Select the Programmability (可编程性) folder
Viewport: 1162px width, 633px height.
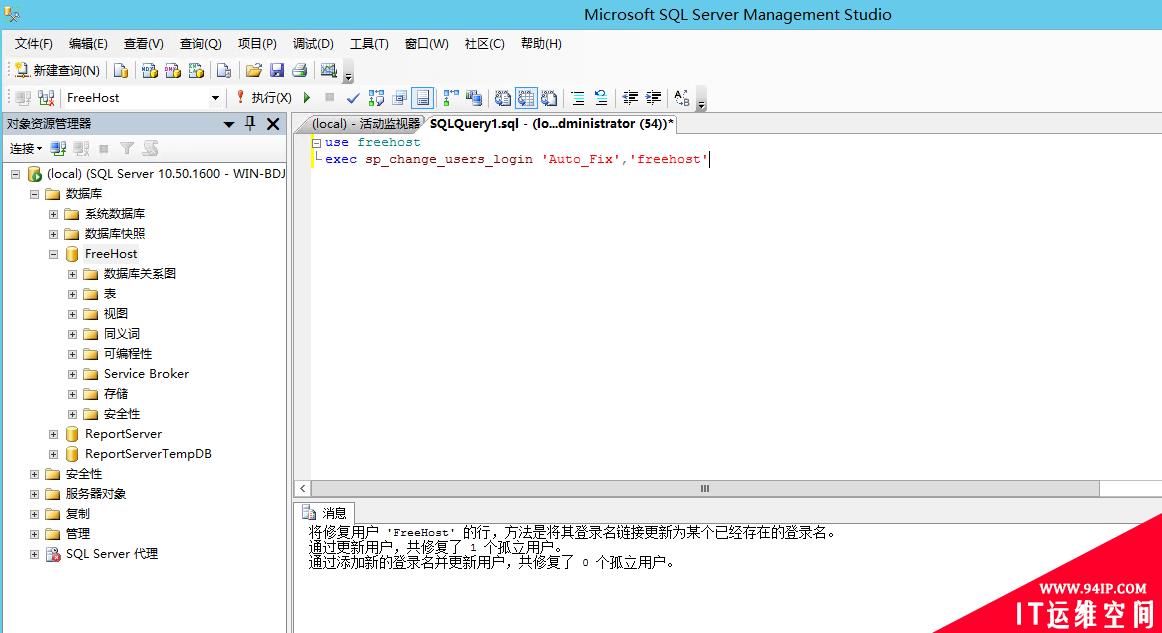127,354
